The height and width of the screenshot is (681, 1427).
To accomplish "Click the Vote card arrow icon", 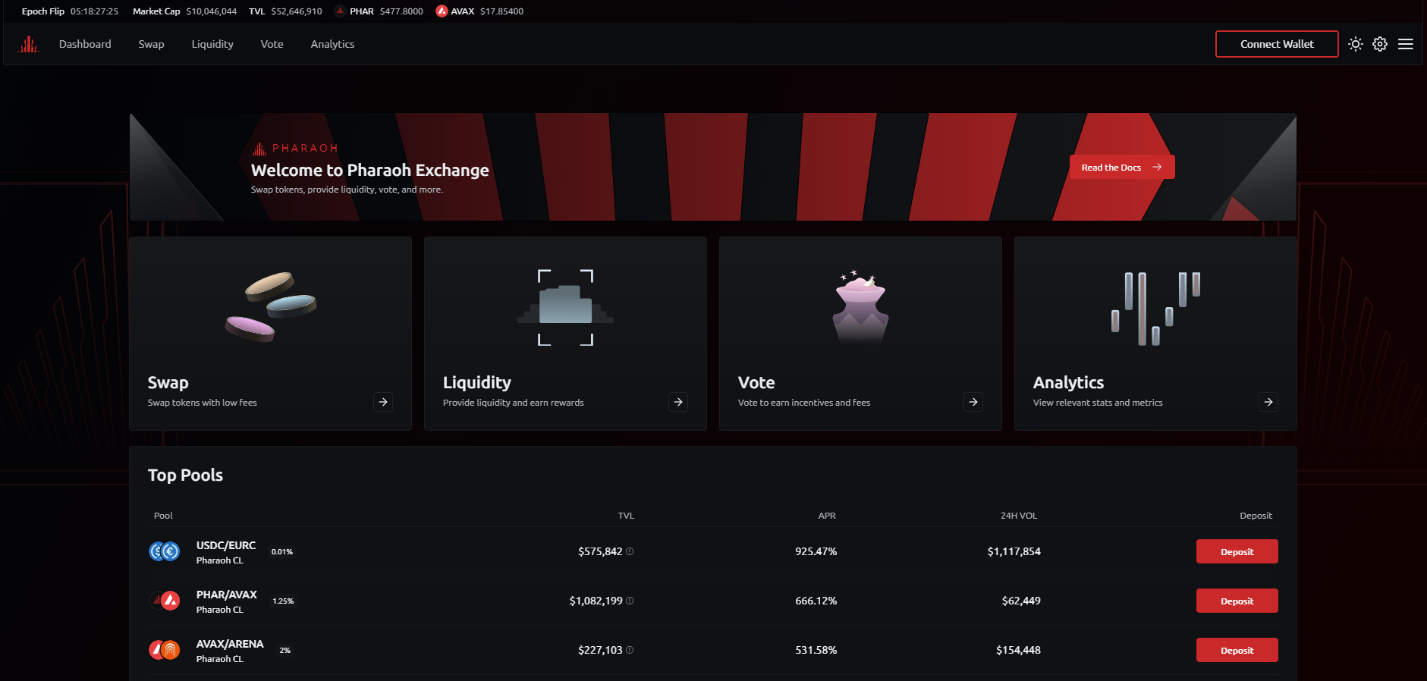I will [973, 402].
